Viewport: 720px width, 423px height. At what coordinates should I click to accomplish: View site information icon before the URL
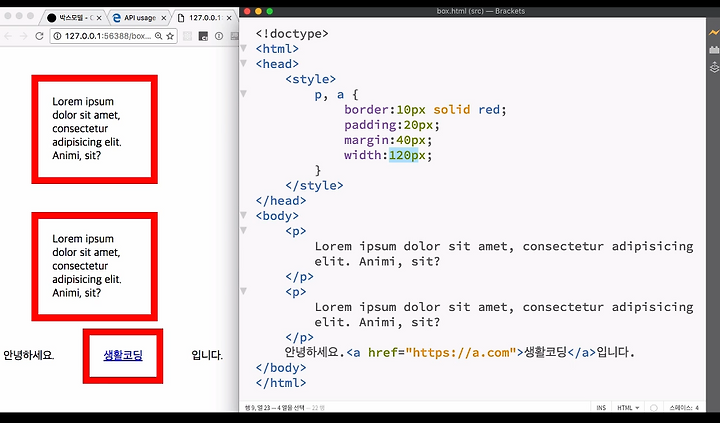[57, 36]
